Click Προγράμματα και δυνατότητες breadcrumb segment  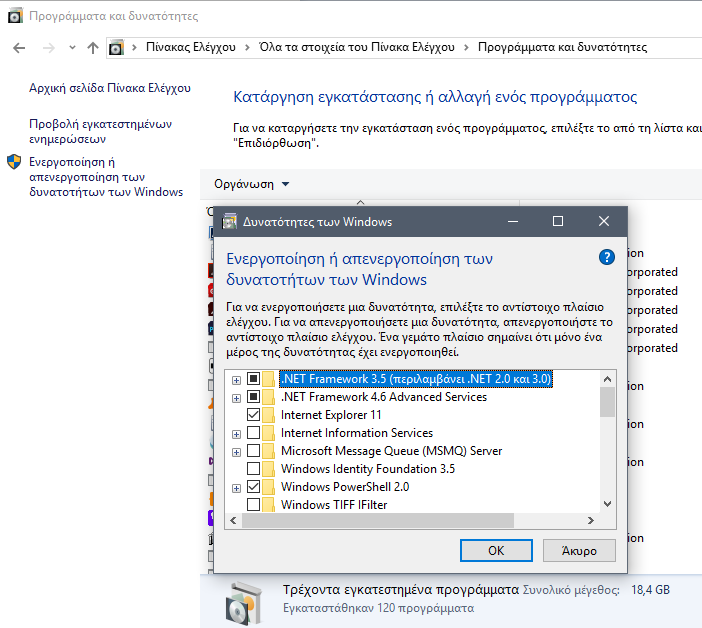[x=562, y=47]
